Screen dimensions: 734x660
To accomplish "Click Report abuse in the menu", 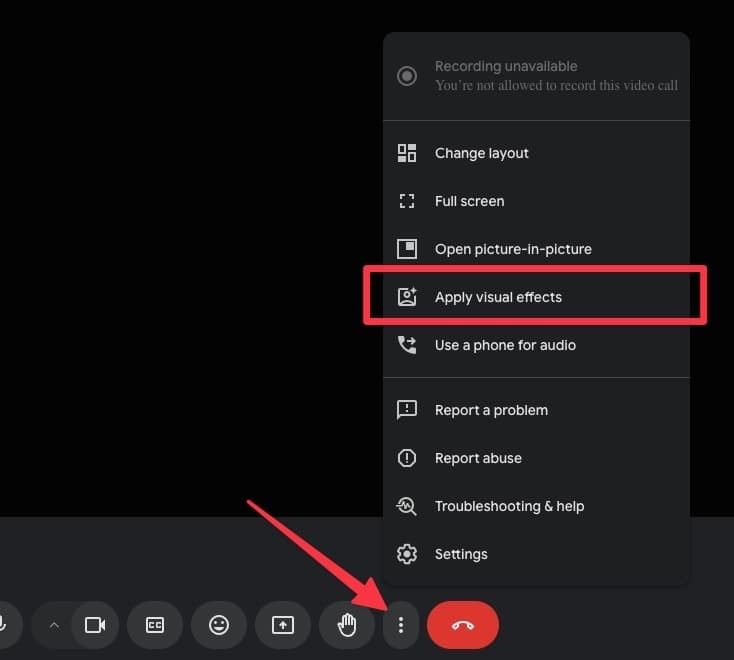I will click(x=536, y=458).
